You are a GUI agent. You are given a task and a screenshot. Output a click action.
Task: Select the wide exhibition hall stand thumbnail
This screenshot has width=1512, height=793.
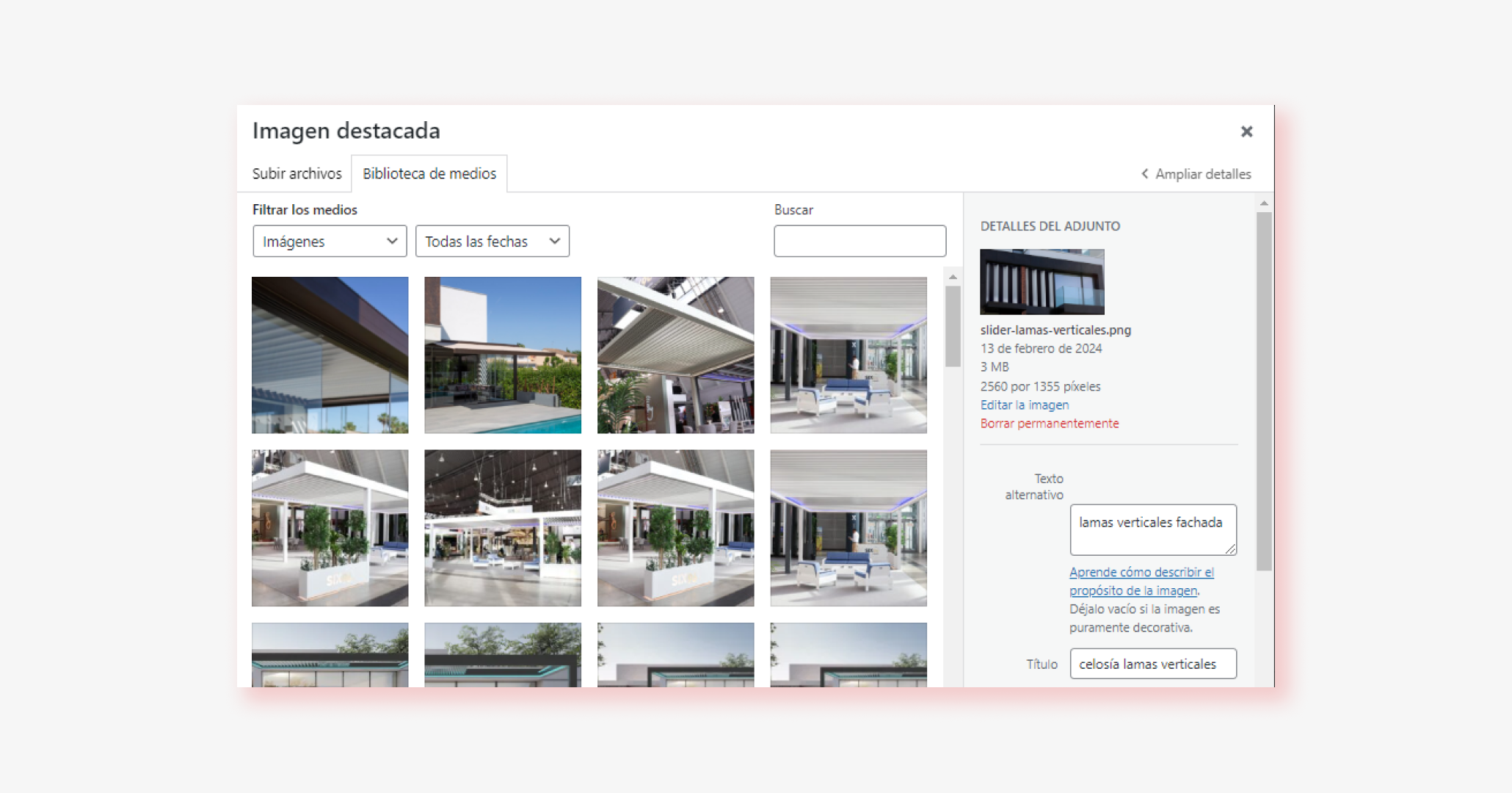click(x=503, y=528)
